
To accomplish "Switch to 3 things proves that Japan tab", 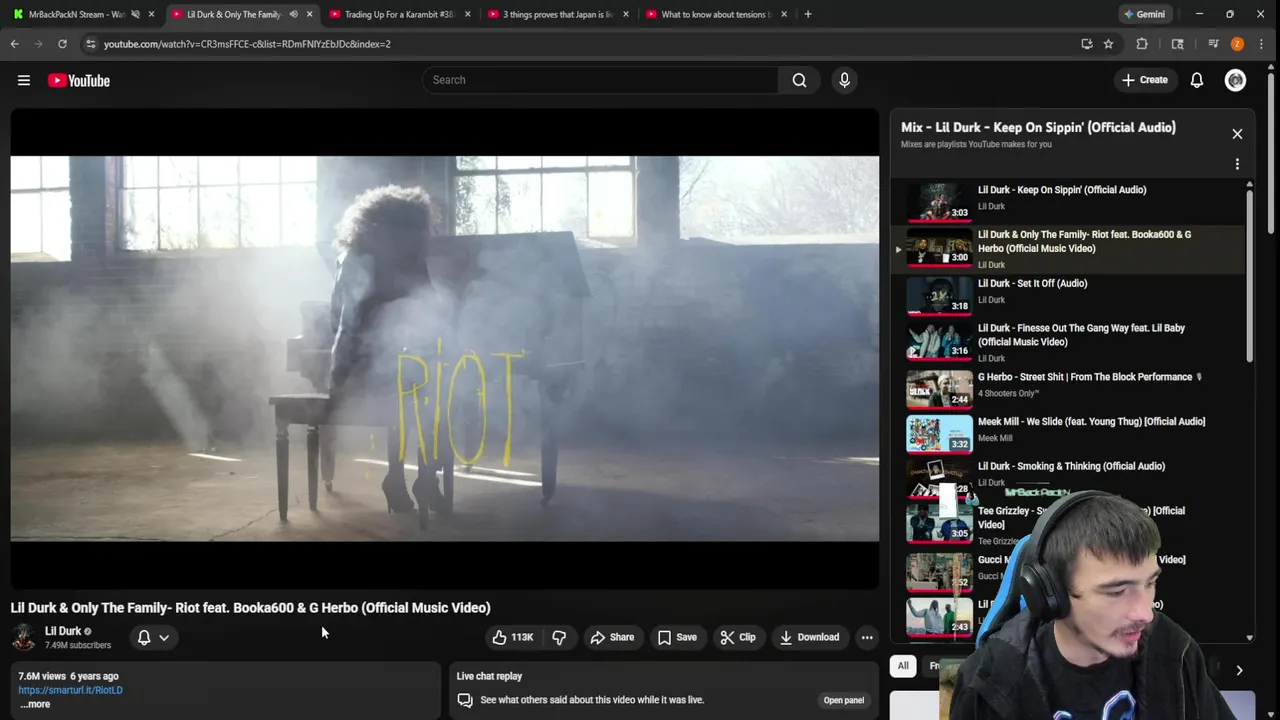I will coord(557,14).
